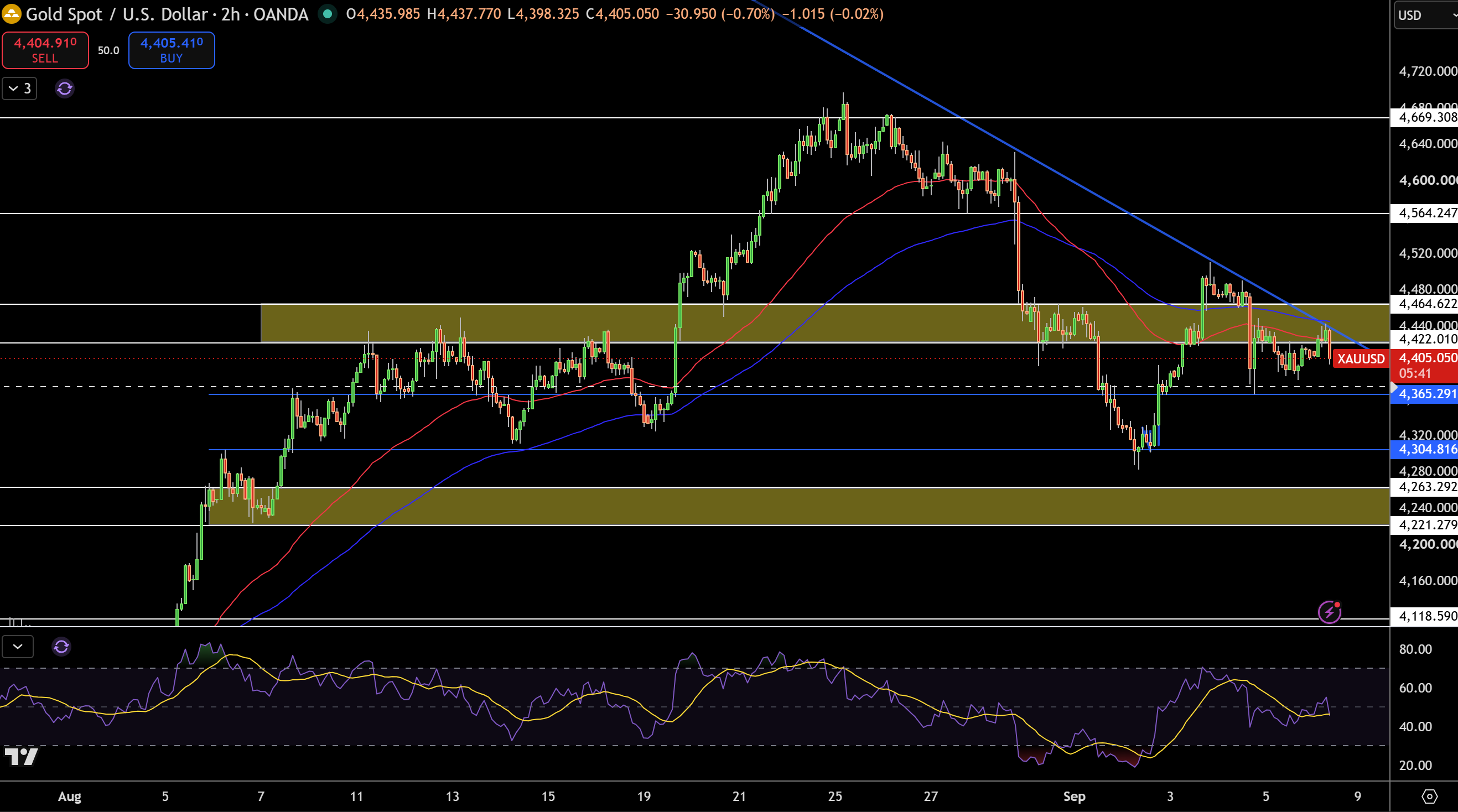Select the 4,564.247 price level label
Viewport: 1458px width, 812px height.
(1424, 213)
